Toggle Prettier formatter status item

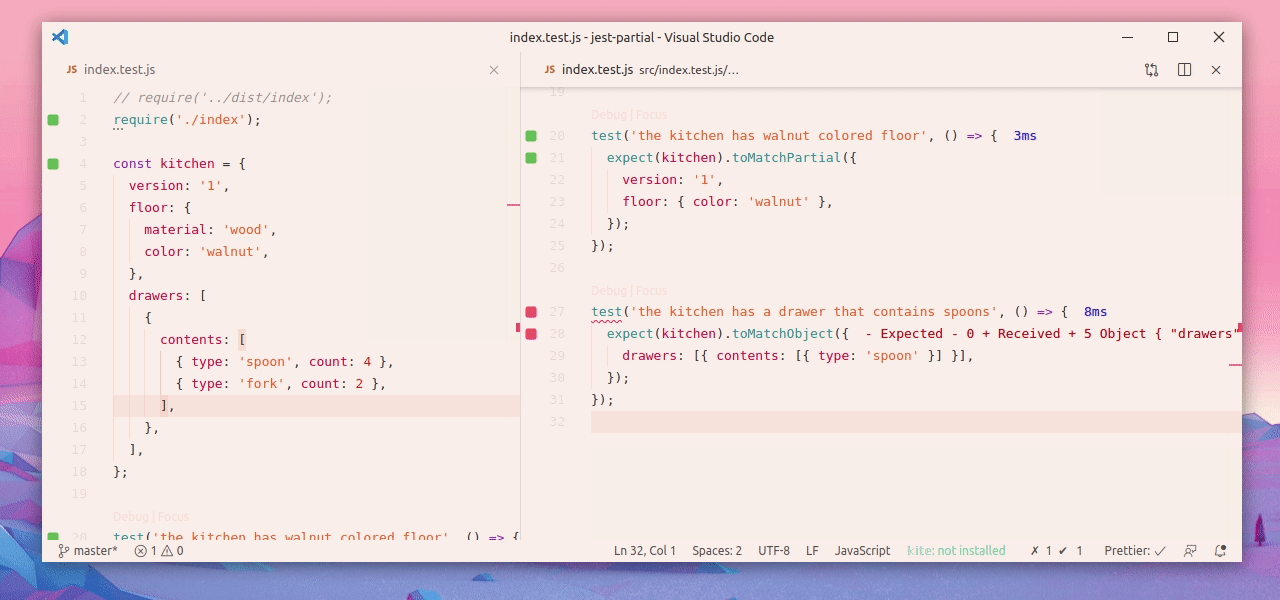tap(1135, 550)
